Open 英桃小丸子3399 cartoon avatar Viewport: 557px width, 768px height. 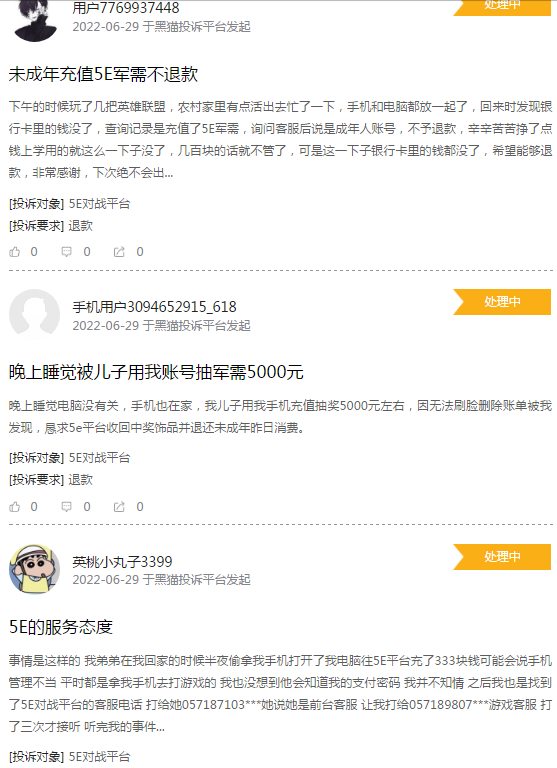click(34, 569)
